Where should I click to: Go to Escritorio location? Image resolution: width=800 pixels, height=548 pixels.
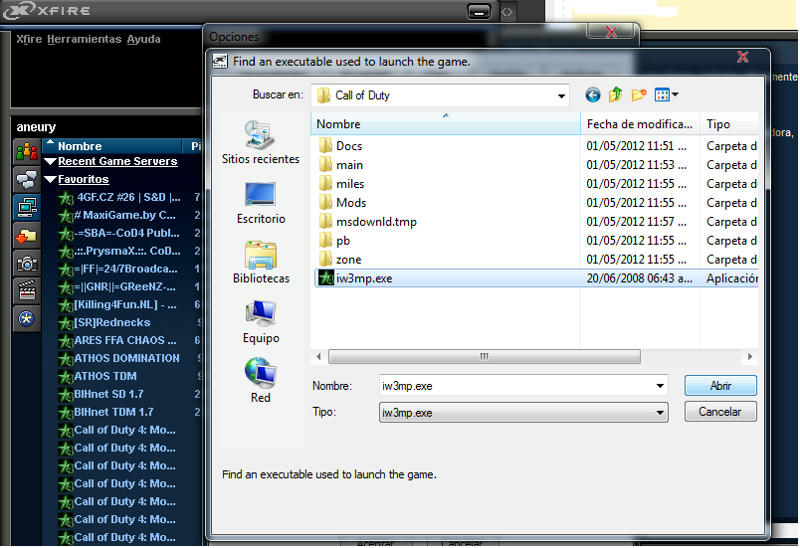click(x=261, y=203)
